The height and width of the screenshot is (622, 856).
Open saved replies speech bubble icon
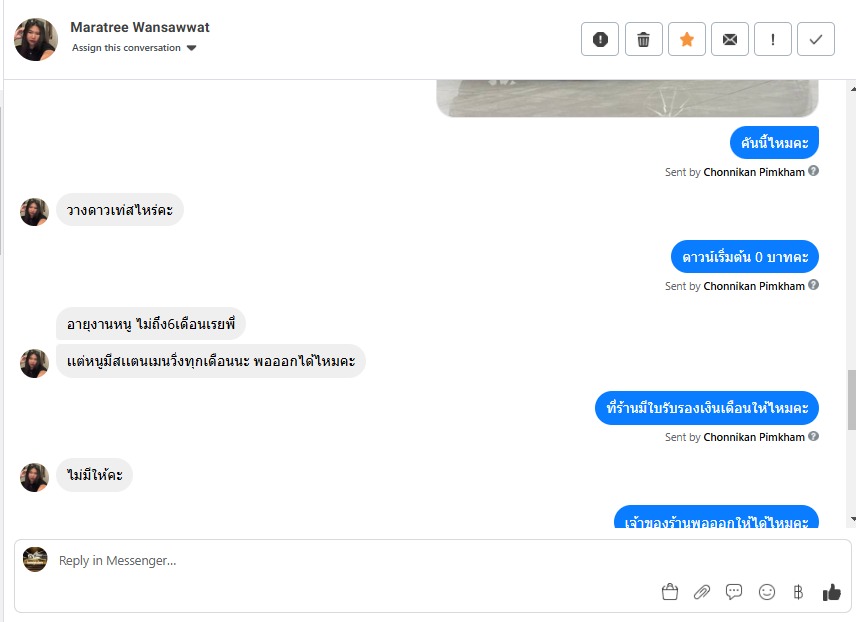(734, 592)
